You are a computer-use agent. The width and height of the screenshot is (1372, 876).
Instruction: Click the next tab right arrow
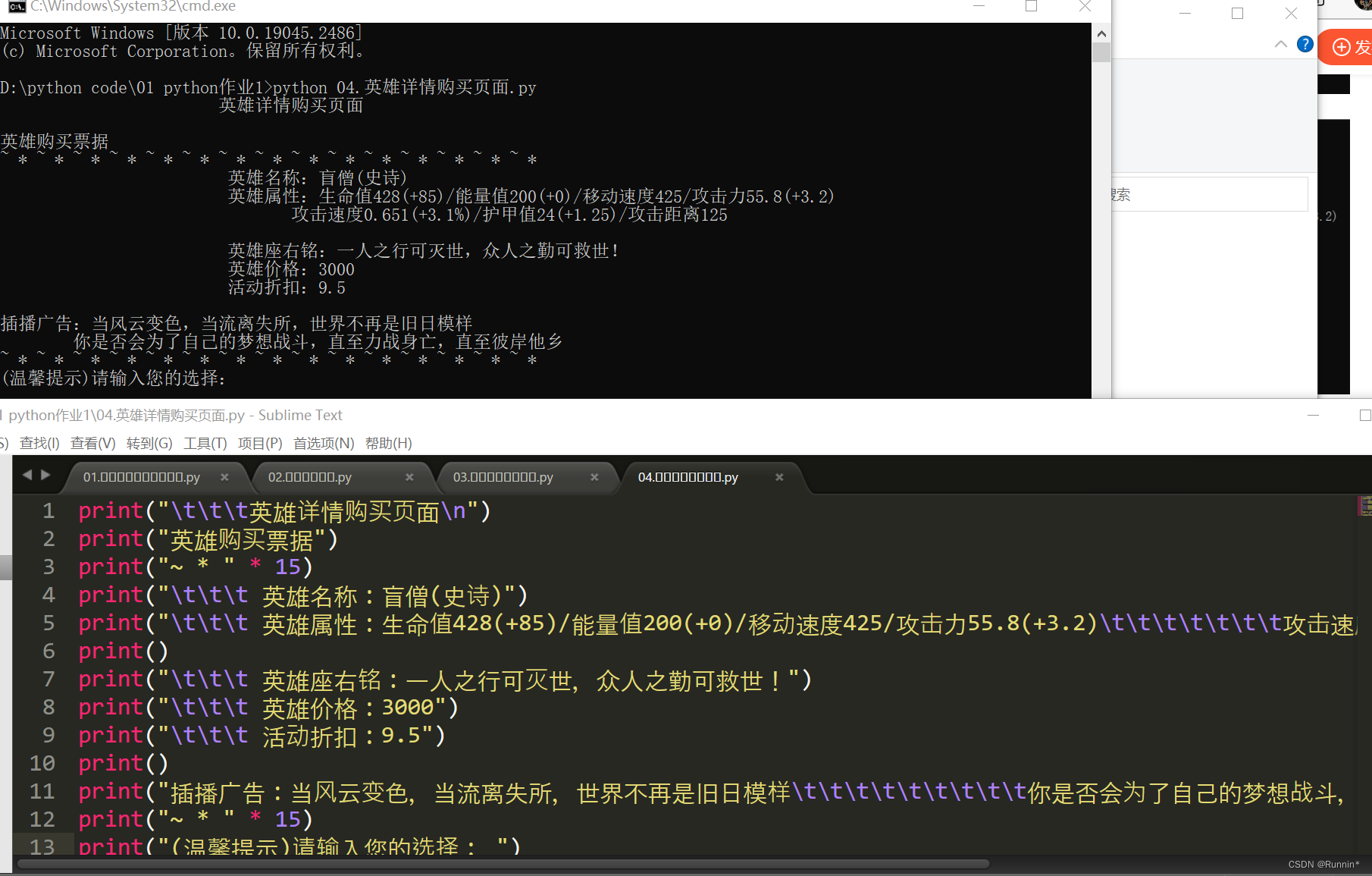pos(45,475)
